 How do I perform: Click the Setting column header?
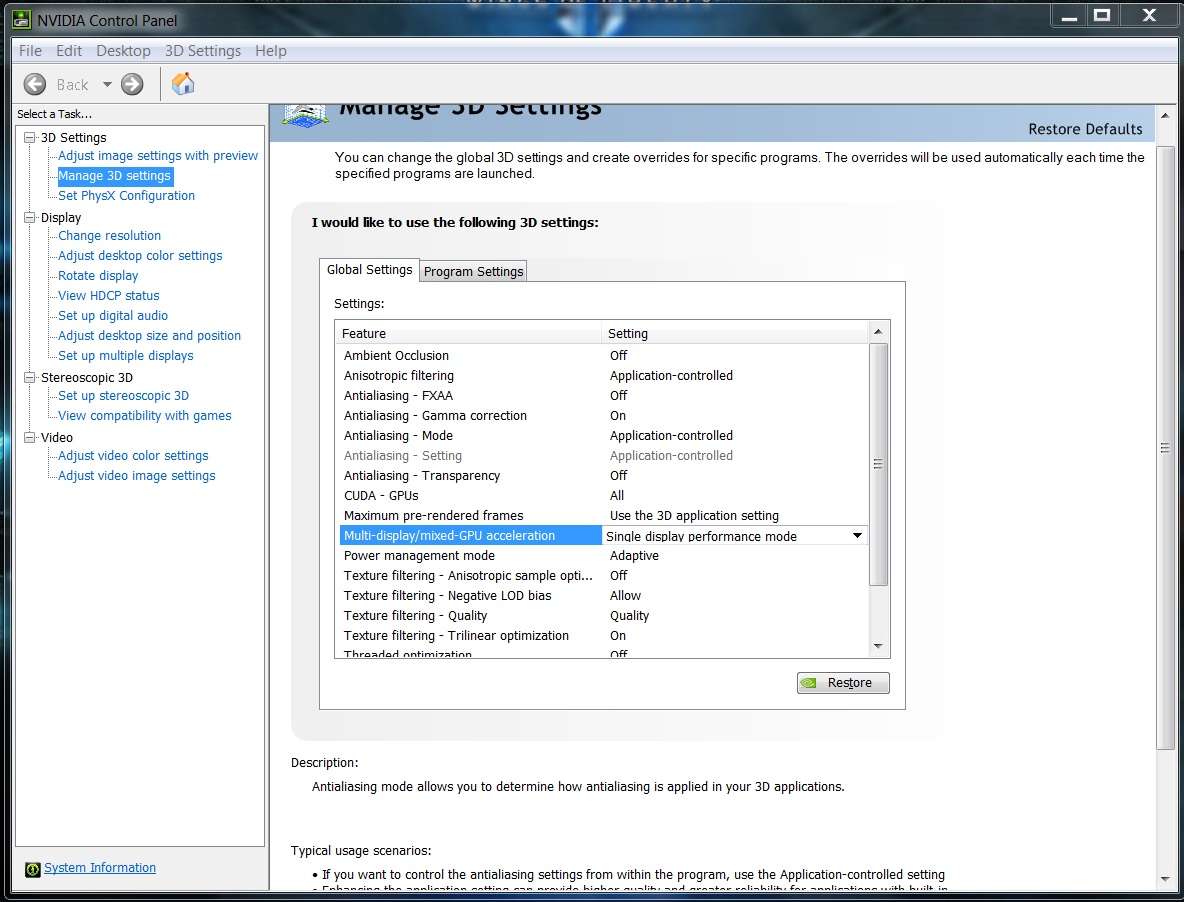735,333
